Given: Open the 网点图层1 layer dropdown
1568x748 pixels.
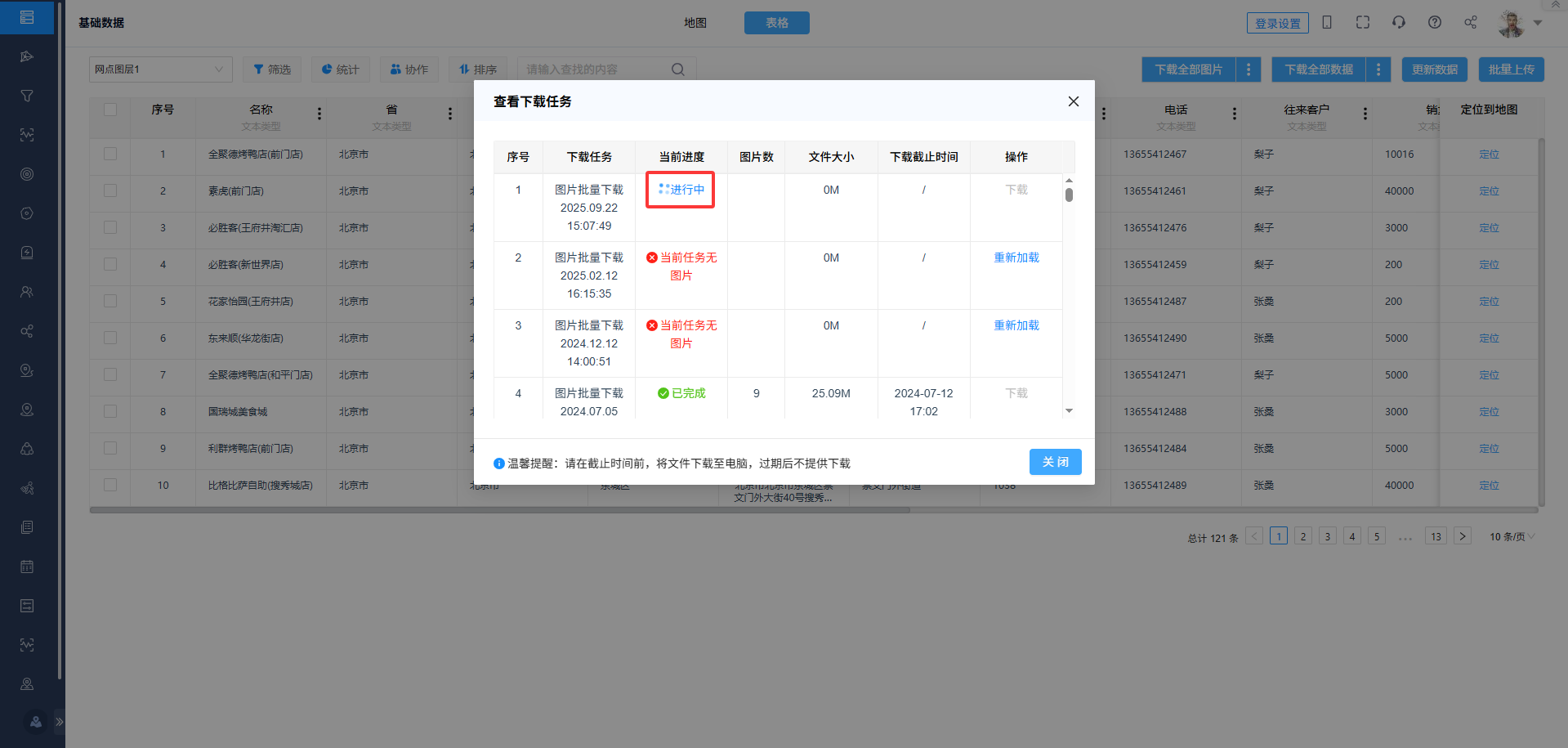Looking at the screenshot, I should (160, 69).
